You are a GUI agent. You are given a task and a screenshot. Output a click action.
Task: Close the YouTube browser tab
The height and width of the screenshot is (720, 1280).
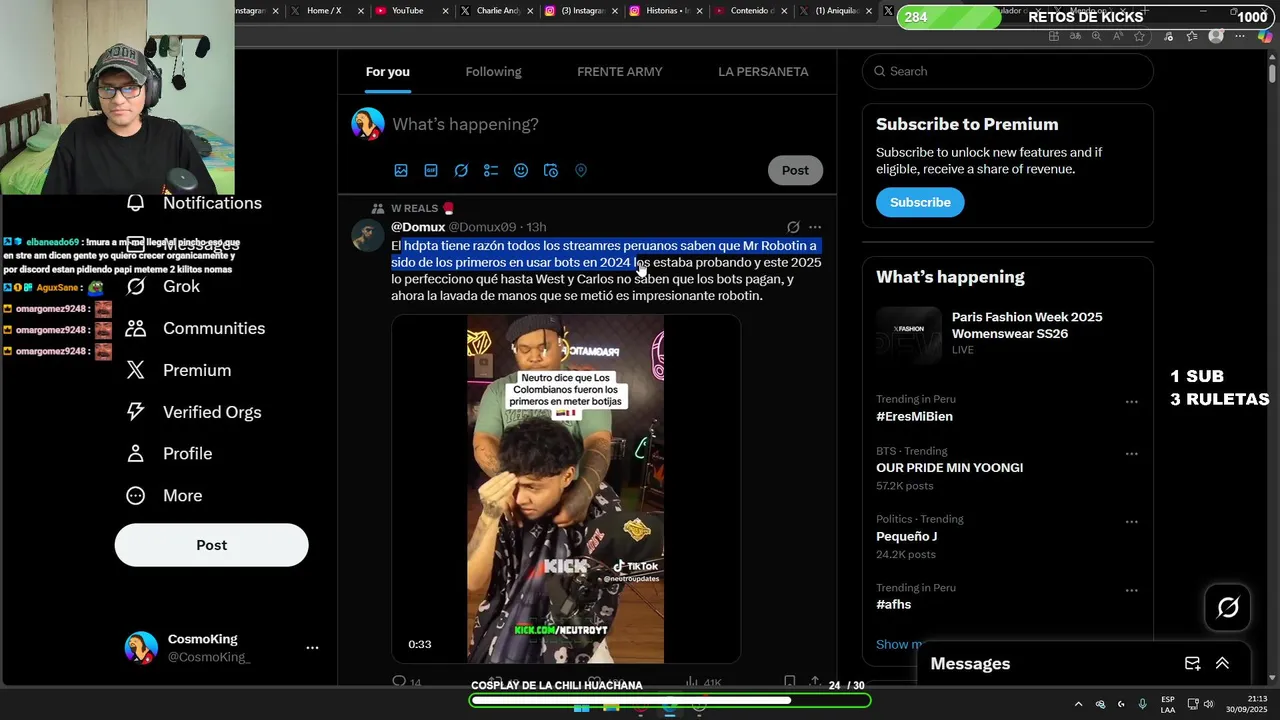tap(445, 11)
